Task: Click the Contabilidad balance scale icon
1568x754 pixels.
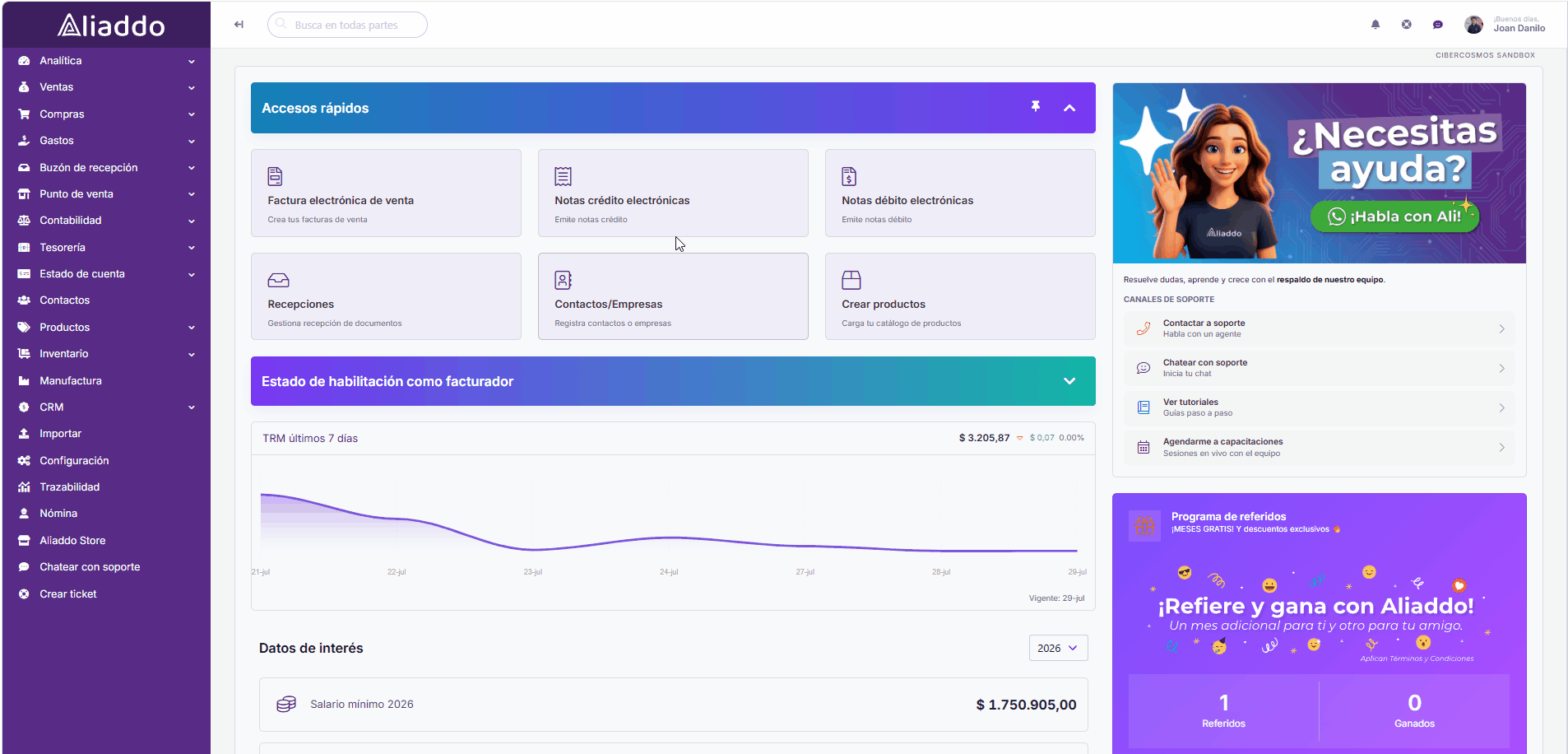Action: click(x=24, y=221)
